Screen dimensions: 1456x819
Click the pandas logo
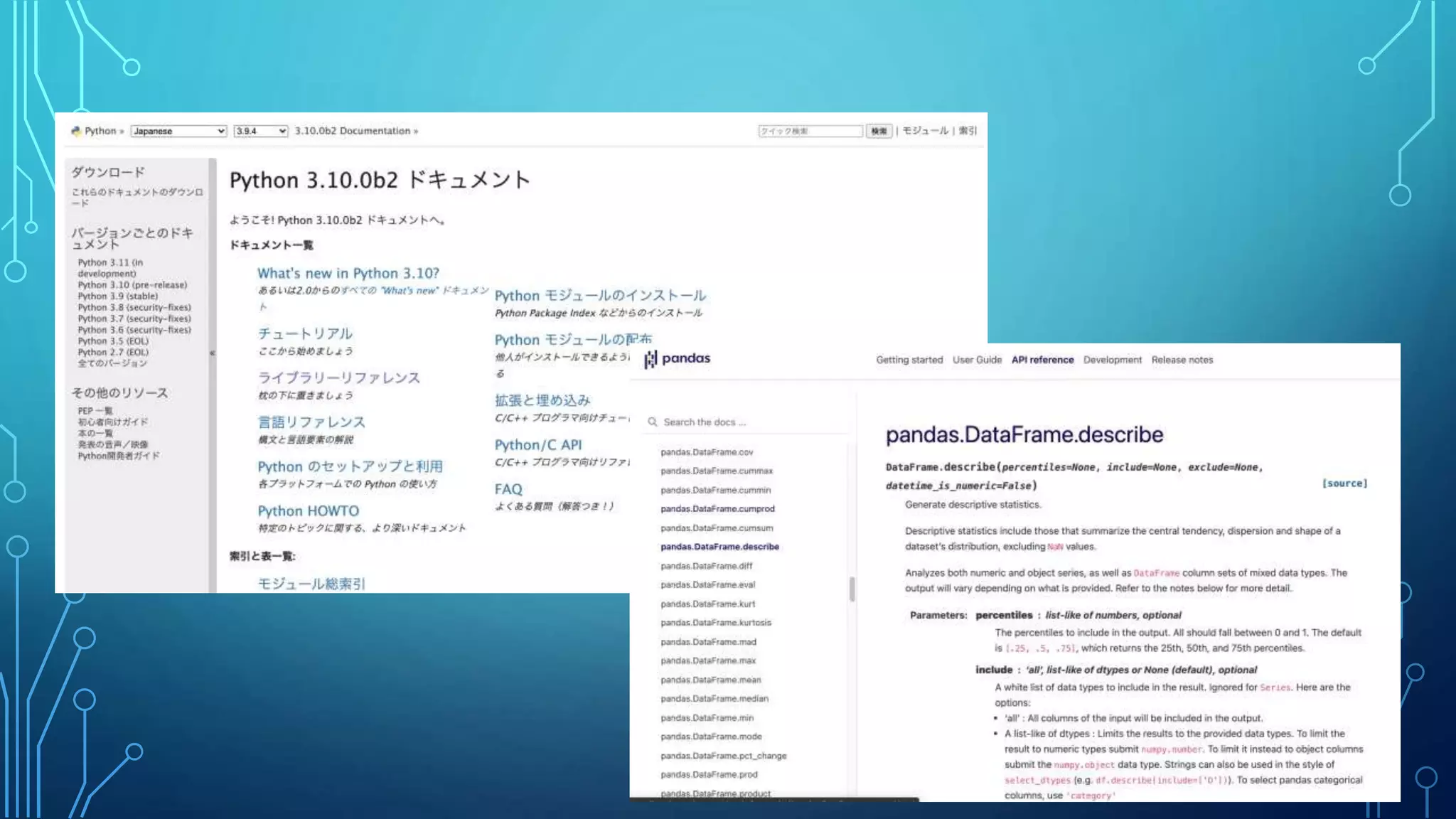pos(677,359)
